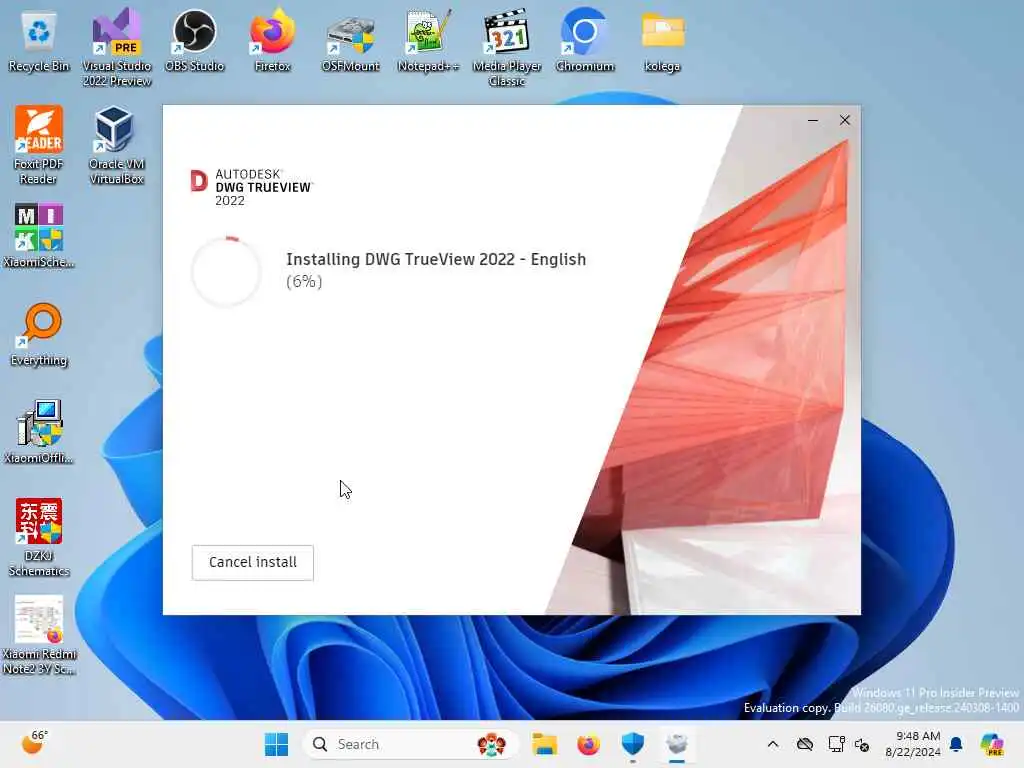The image size is (1024, 768).
Task: Minimize the Autodesk installer window
Action: click(x=813, y=120)
